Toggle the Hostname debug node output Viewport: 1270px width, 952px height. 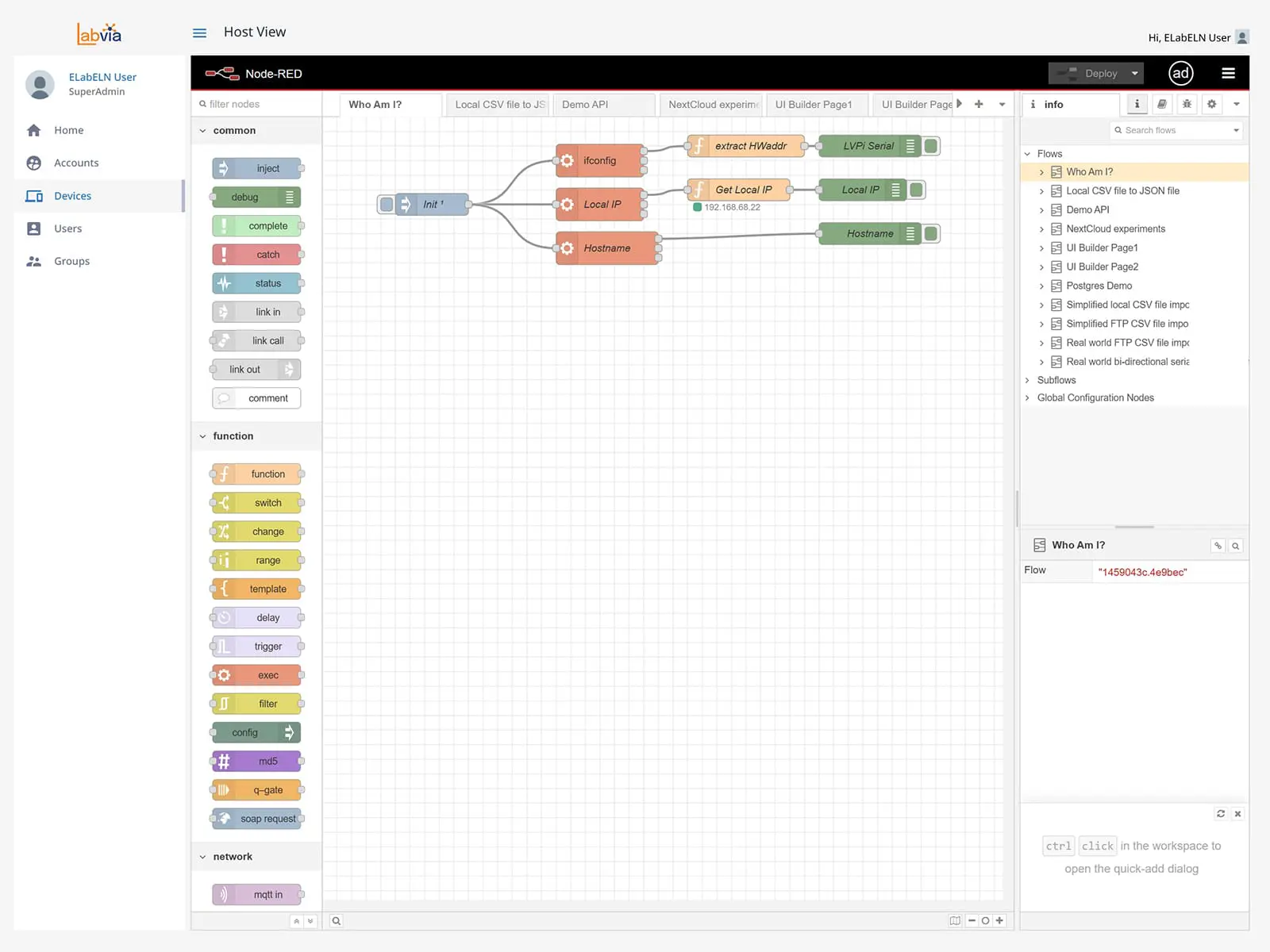[930, 233]
